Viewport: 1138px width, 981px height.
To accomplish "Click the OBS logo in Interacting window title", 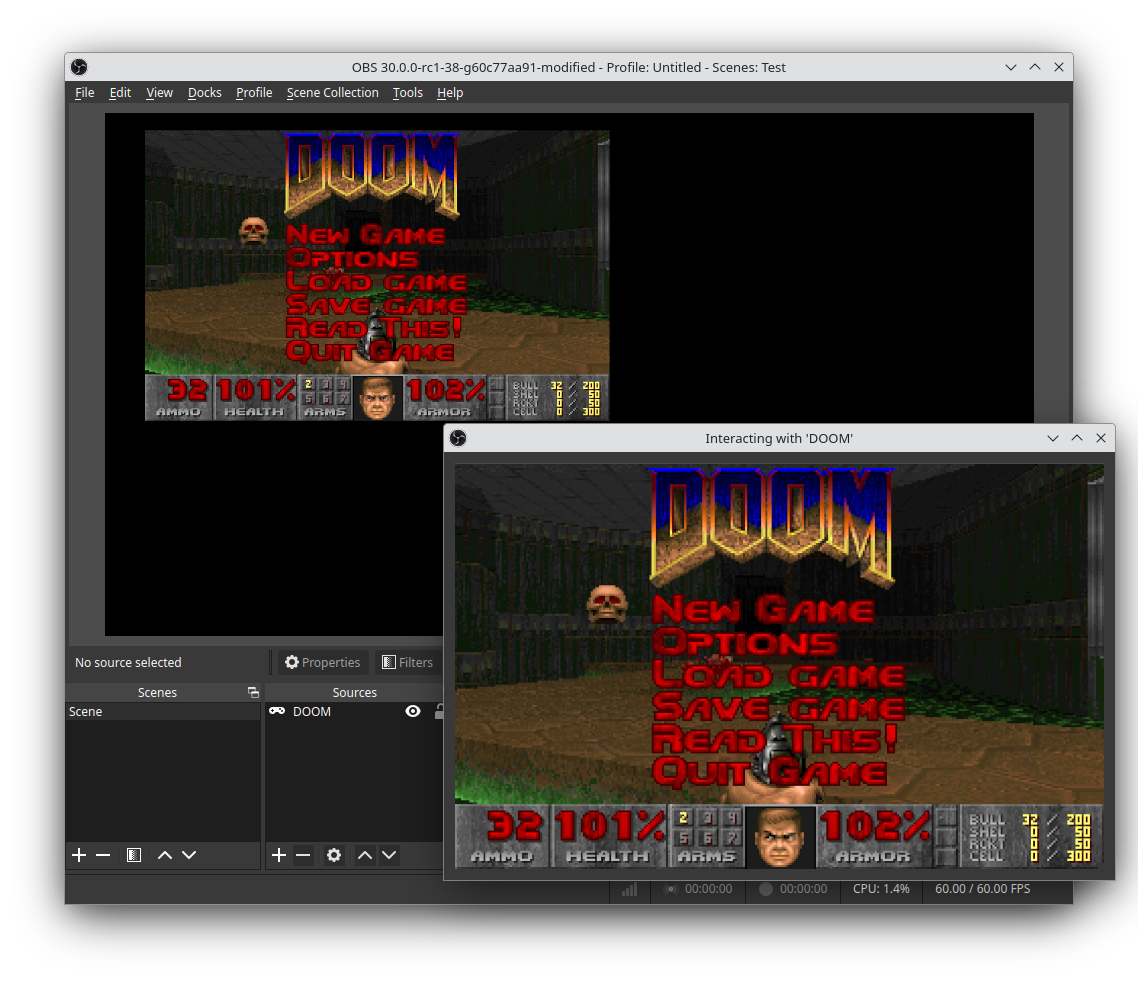I will pos(458,438).
